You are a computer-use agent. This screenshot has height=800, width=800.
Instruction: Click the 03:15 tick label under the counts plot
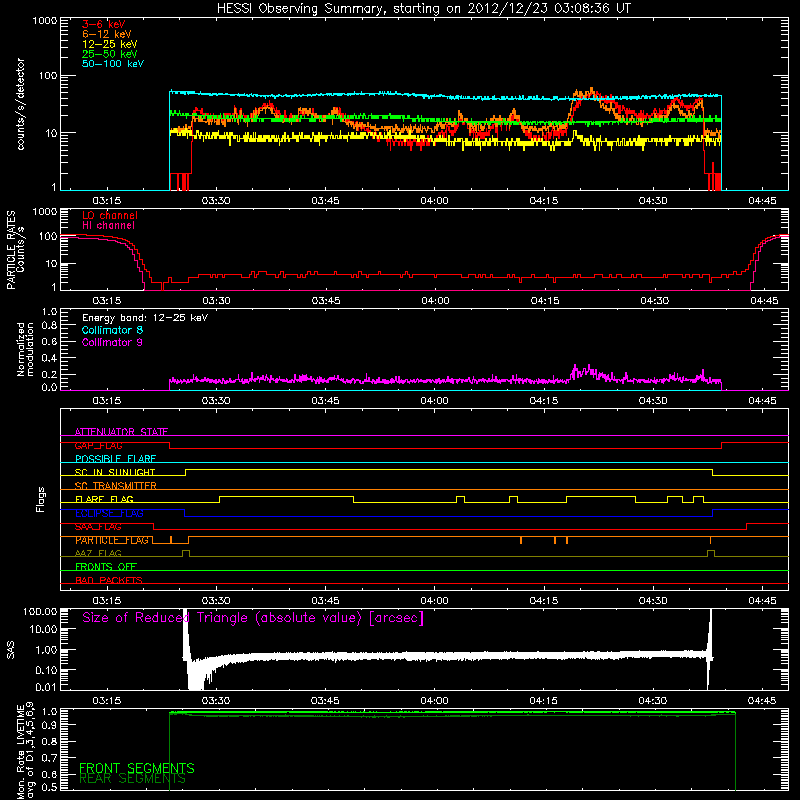point(107,201)
